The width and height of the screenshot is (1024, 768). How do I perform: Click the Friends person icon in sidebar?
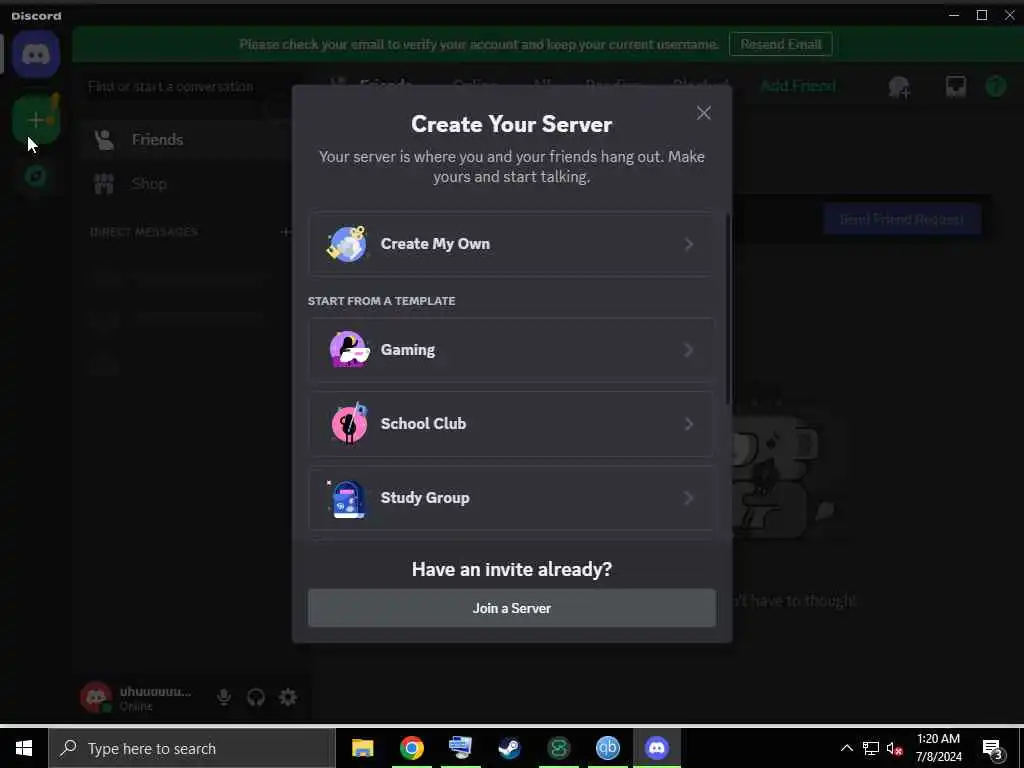click(104, 140)
